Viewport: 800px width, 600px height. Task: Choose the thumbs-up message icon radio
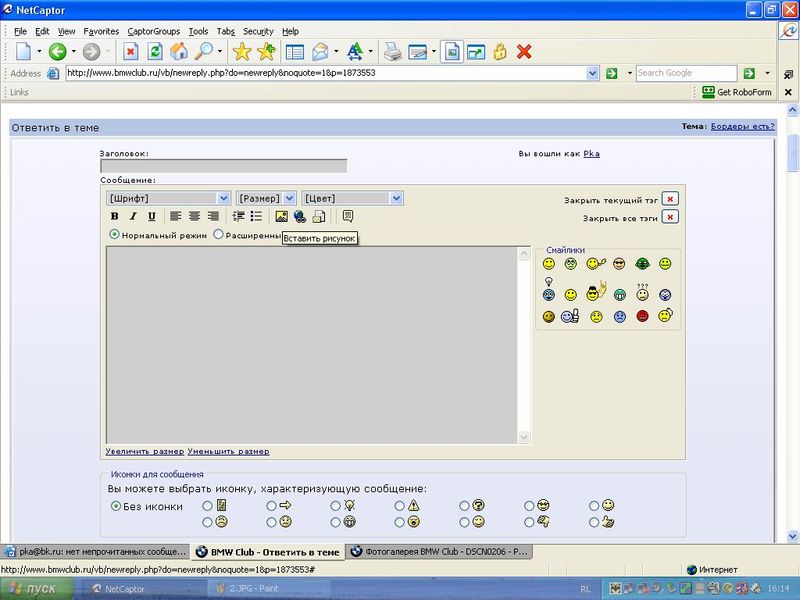tap(593, 522)
